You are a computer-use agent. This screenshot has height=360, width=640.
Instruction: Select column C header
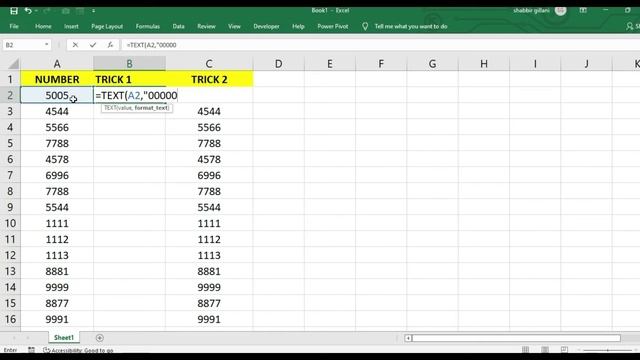209,64
